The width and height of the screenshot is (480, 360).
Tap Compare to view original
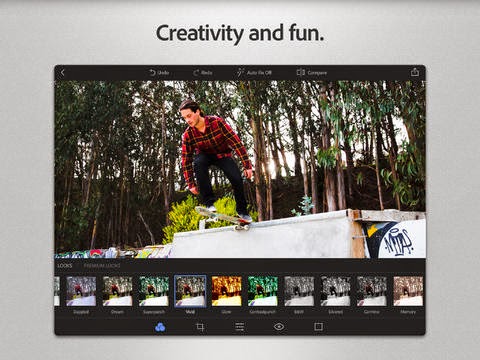(312, 72)
